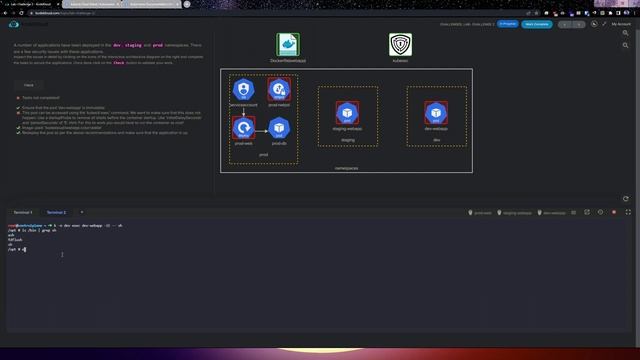640x360 pixels.
Task: Select the prod-netpol network policy icon
Action: [x=279, y=89]
